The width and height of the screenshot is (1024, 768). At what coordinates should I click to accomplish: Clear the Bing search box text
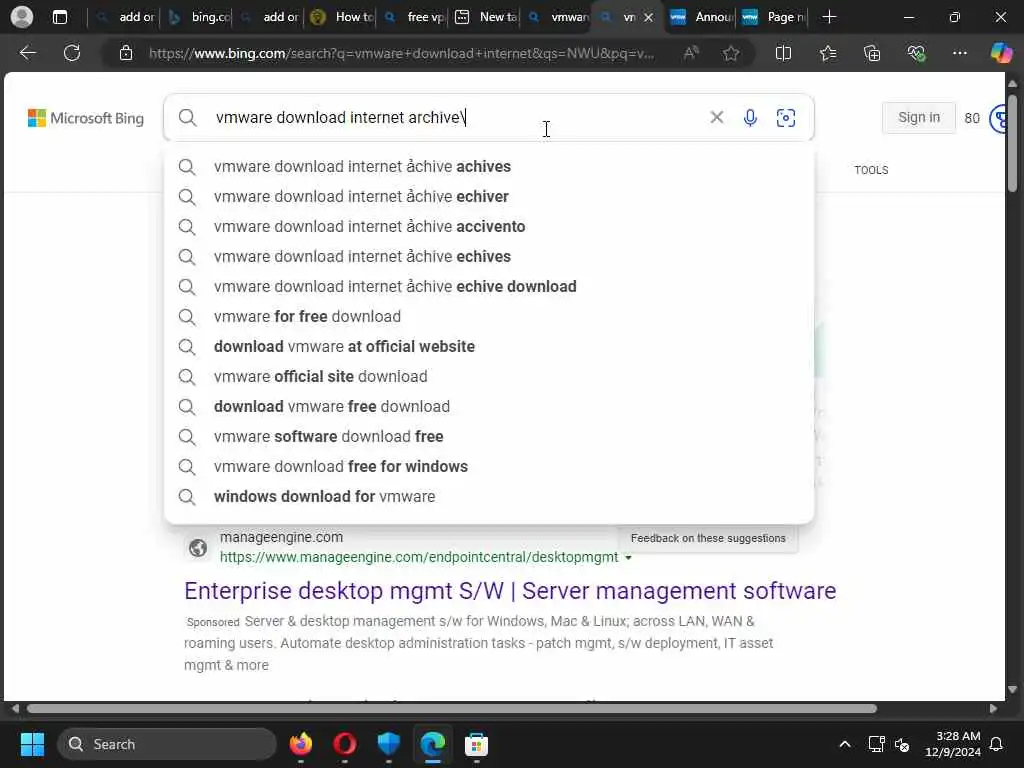[716, 117]
